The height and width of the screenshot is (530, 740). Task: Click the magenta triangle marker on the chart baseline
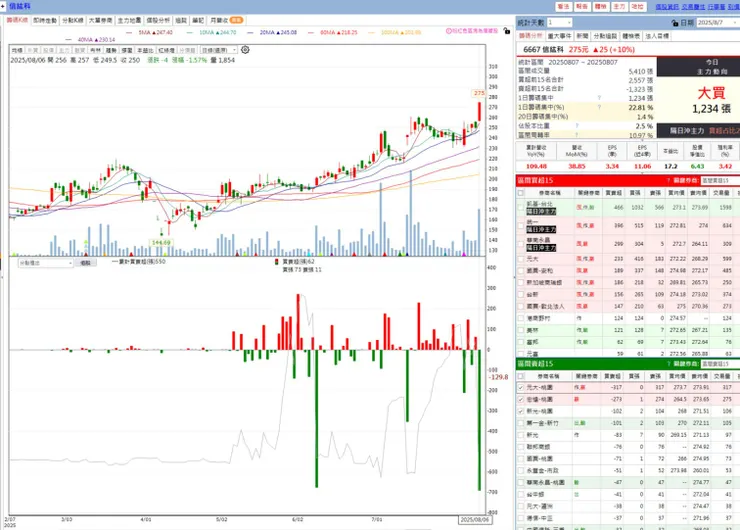click(x=464, y=254)
